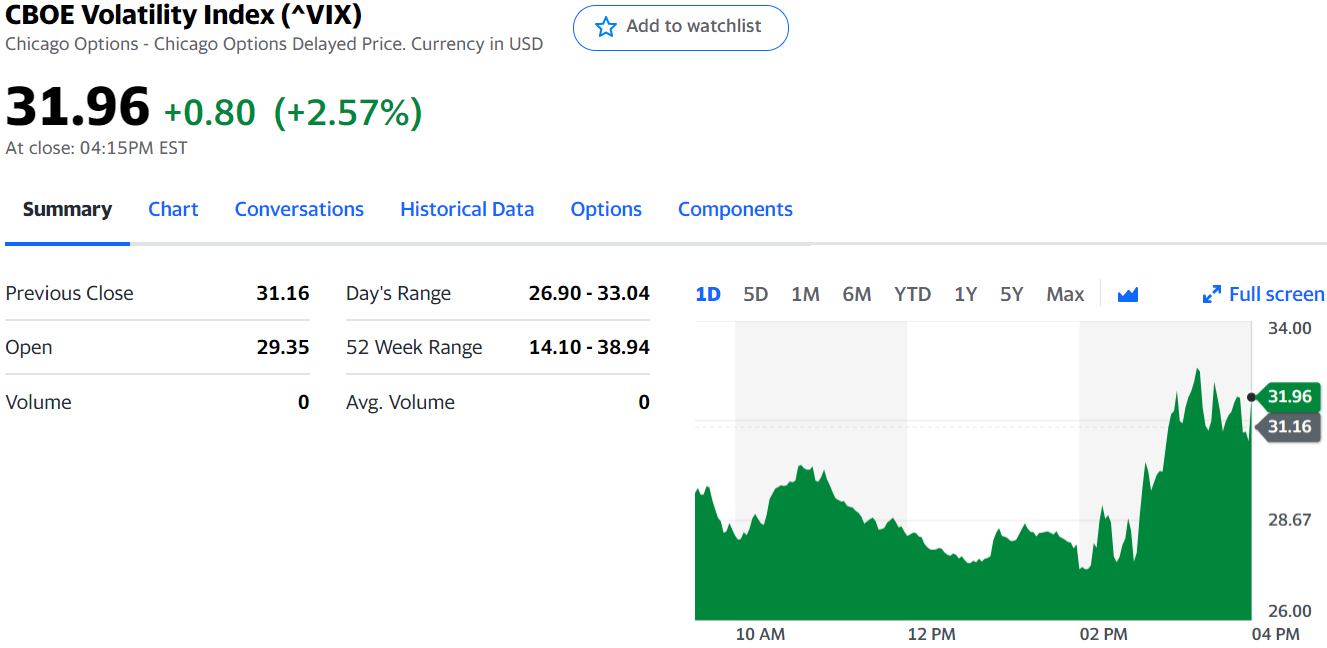Click the Previous Close value 31.16 in table

click(283, 293)
